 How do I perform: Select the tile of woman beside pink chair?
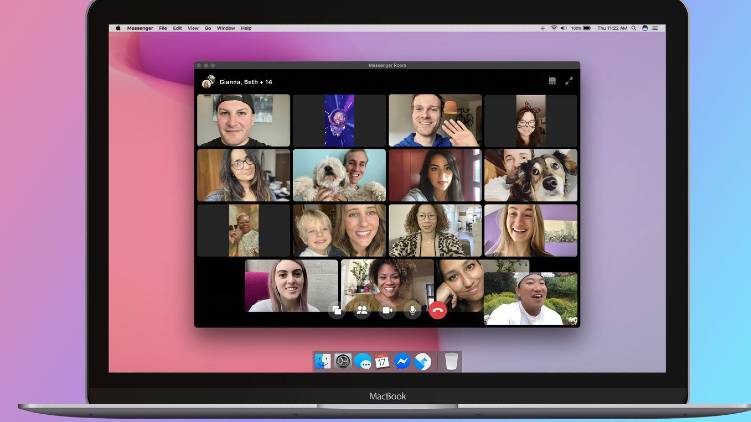[291, 285]
